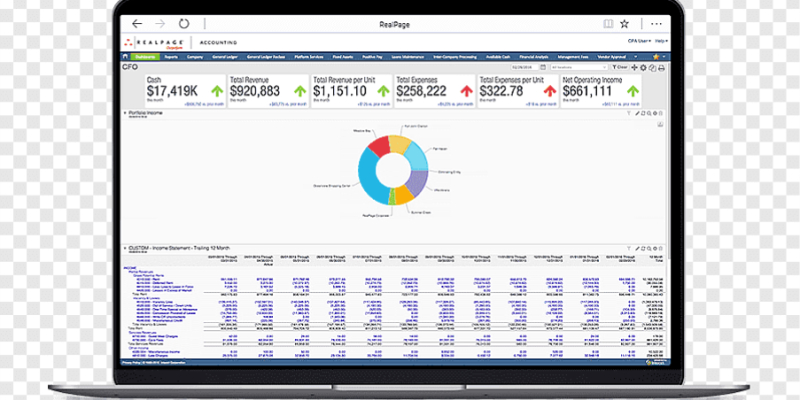Click the browser back arrow
This screenshot has width=800, height=400.
pos(136,22)
